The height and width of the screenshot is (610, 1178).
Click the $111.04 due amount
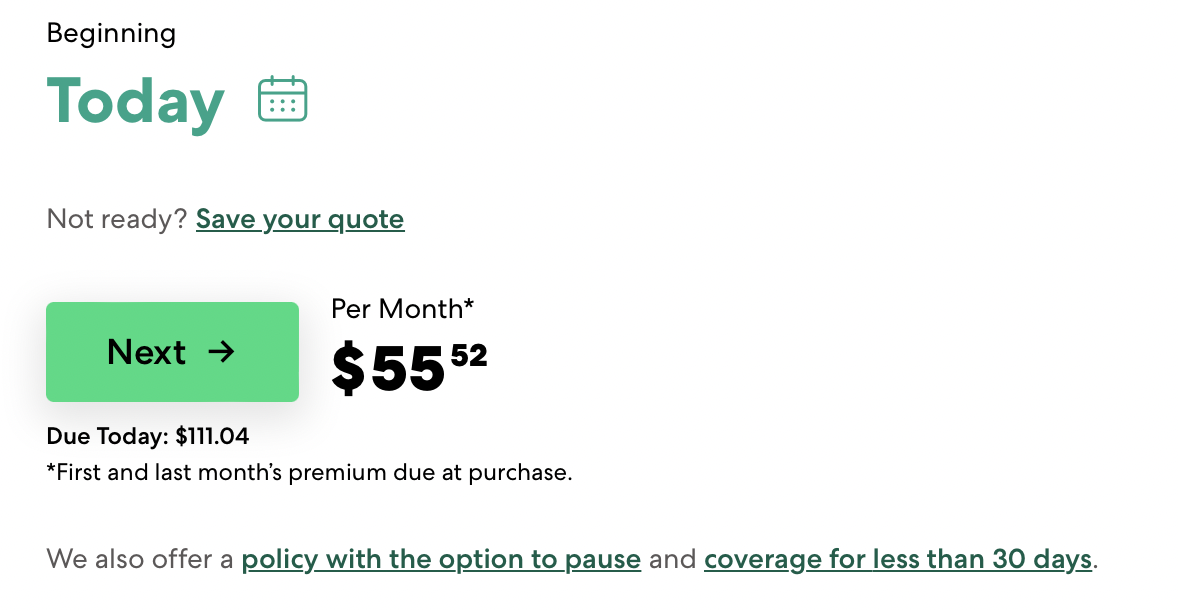212,436
